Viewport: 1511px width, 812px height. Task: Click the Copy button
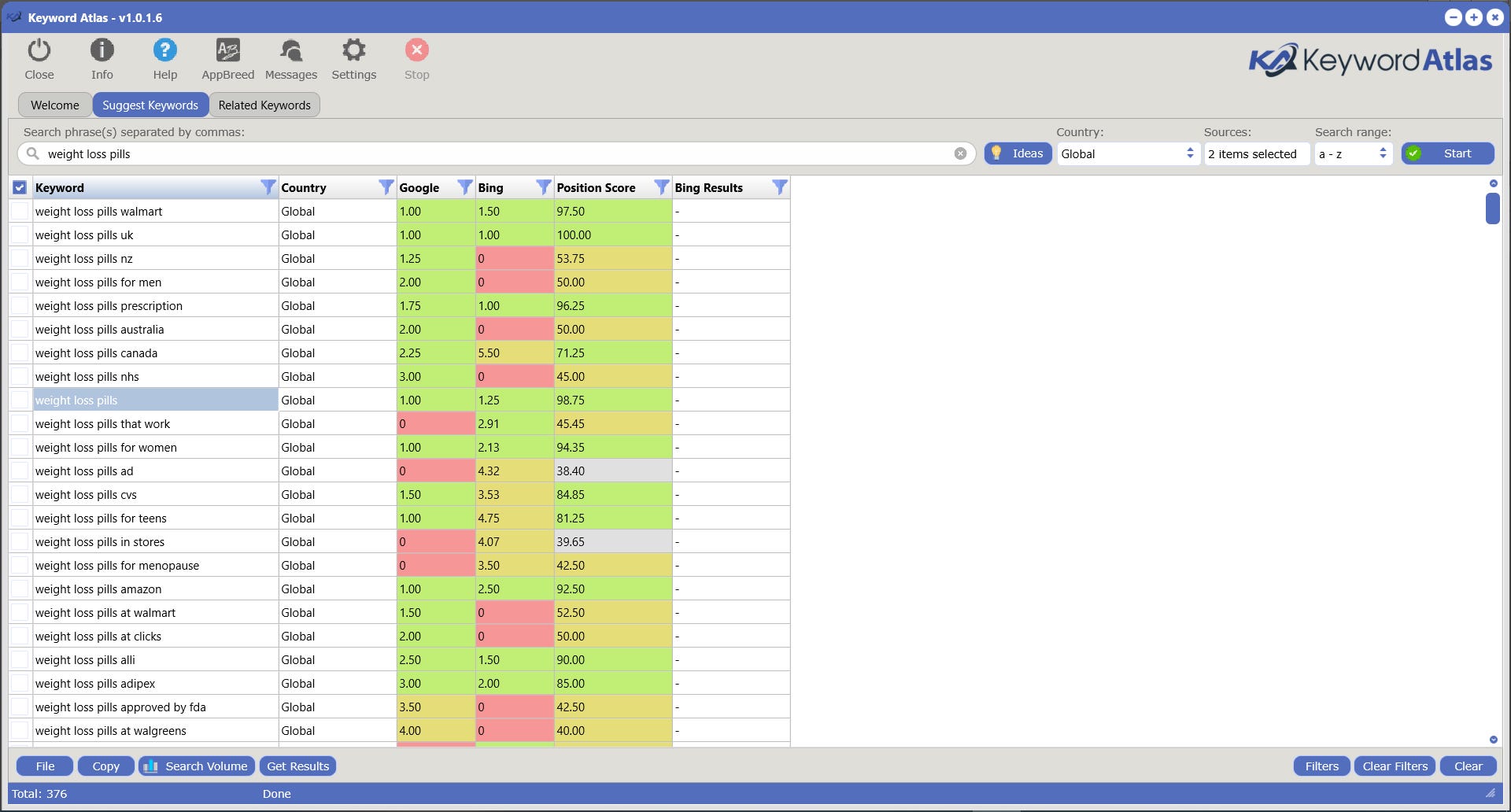[105, 766]
